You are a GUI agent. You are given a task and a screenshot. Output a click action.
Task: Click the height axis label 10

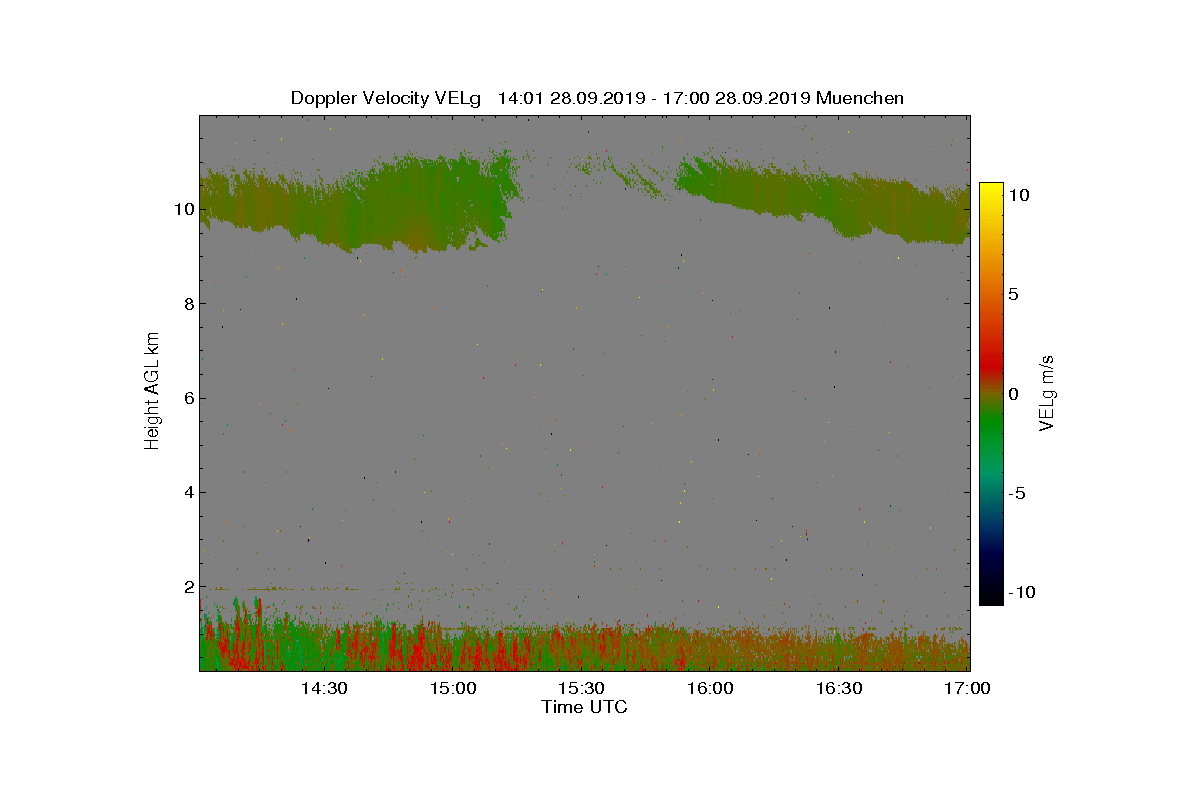pos(183,209)
